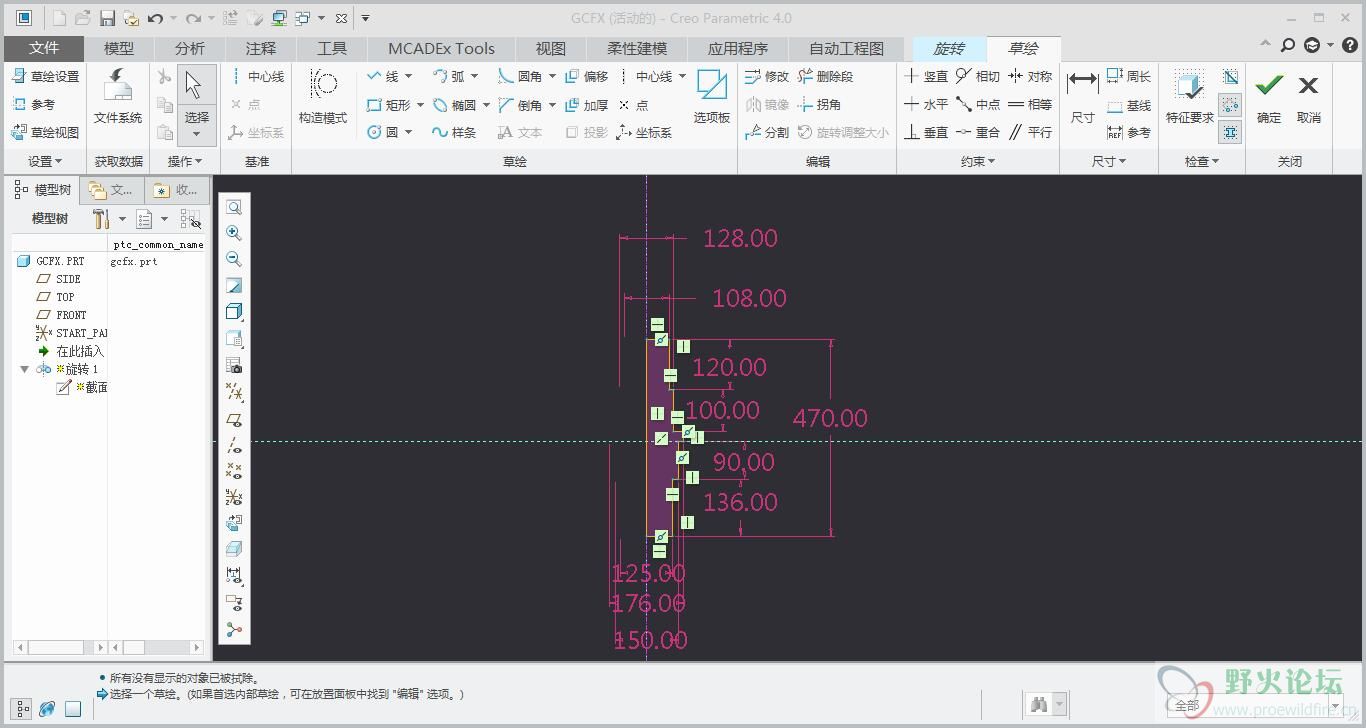Image resolution: width=1366 pixels, height=728 pixels.
Task: Switch to the 模型 ribbon tab
Action: 119,48
